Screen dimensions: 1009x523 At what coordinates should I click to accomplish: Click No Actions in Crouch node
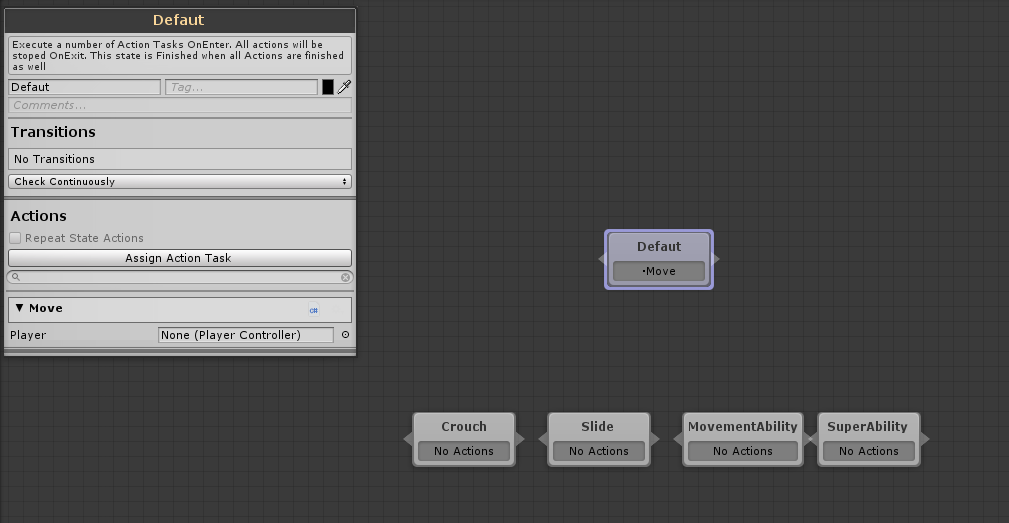[x=464, y=452]
